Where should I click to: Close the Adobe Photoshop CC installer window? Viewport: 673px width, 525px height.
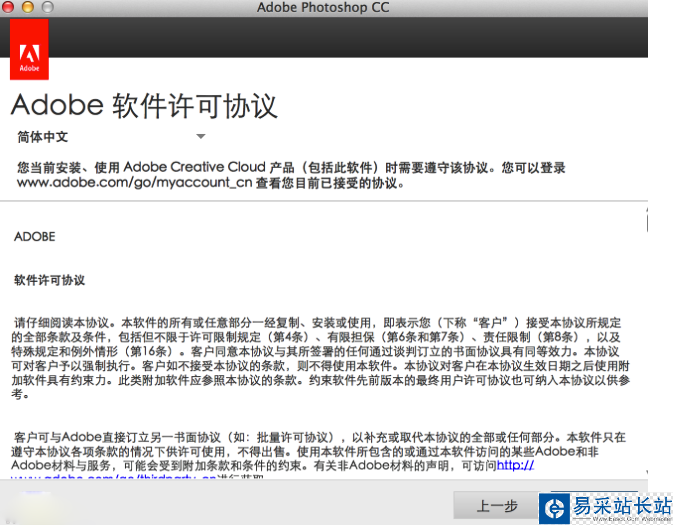[x=9, y=7]
